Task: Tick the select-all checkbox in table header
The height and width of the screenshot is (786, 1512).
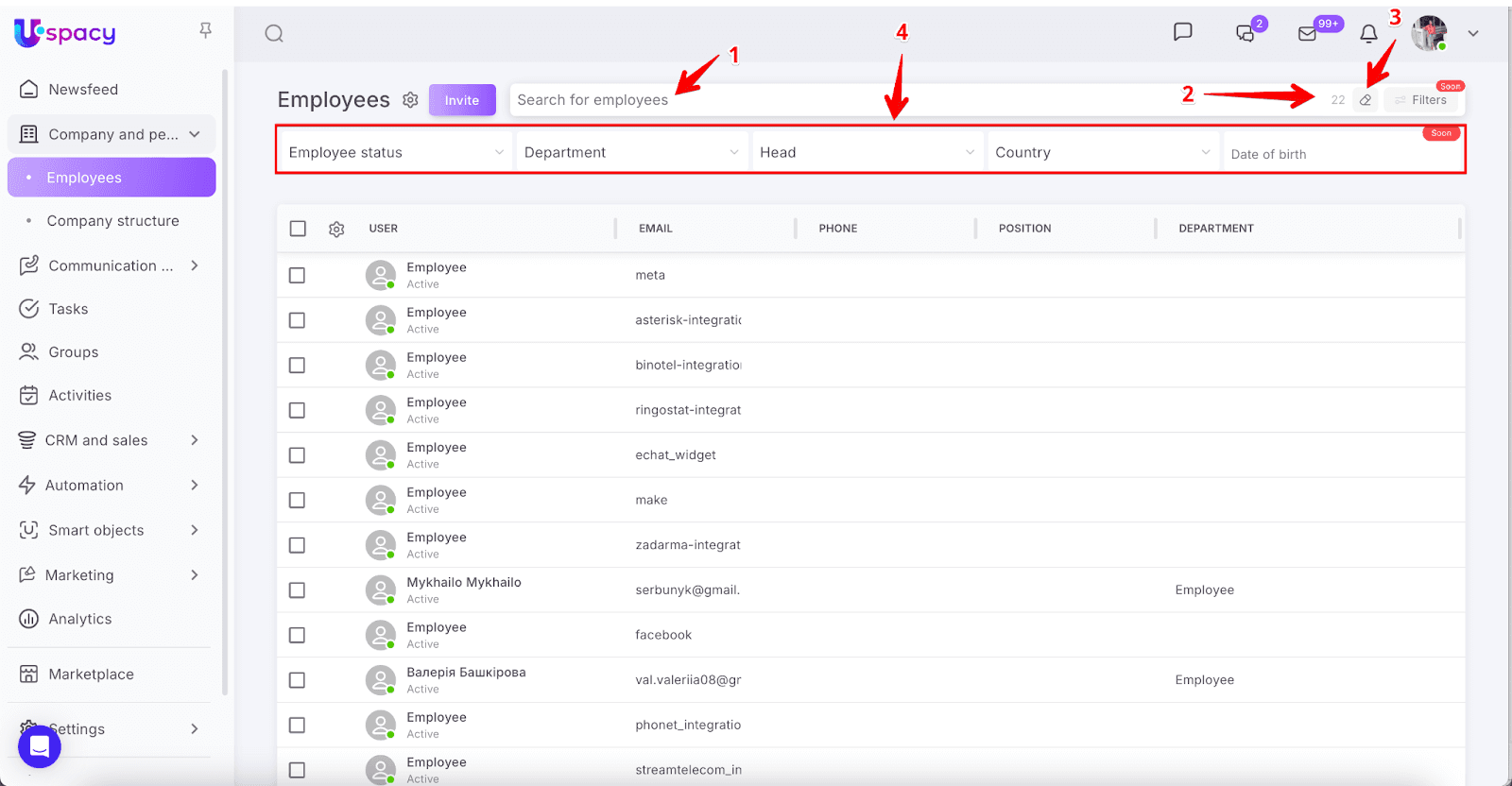Action: point(298,229)
